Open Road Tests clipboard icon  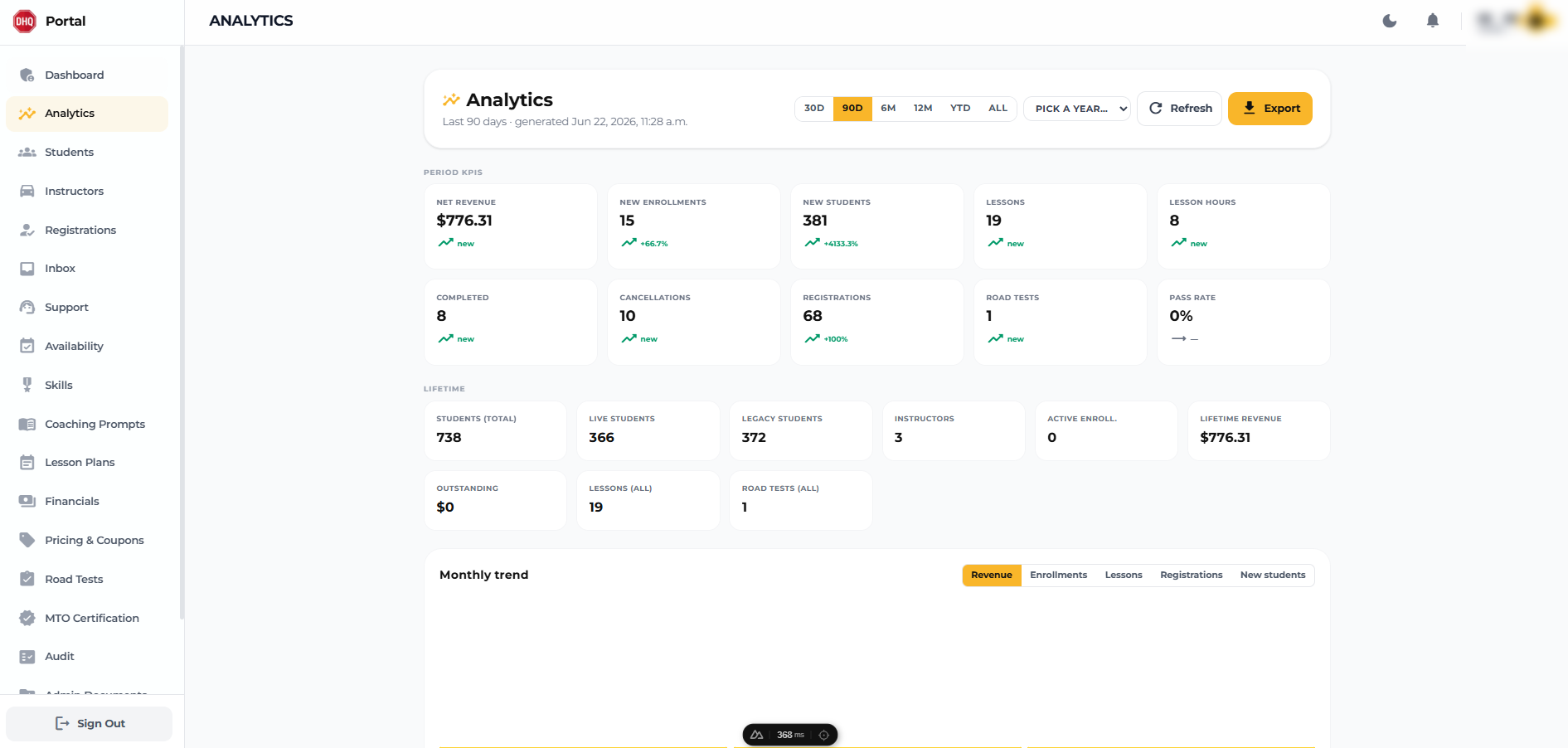coord(27,579)
